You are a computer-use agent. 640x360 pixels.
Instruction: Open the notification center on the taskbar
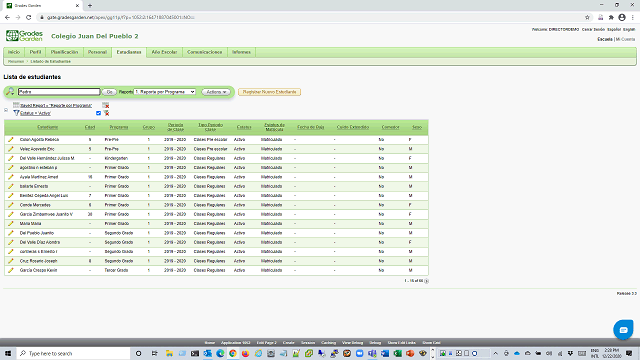click(x=629, y=353)
